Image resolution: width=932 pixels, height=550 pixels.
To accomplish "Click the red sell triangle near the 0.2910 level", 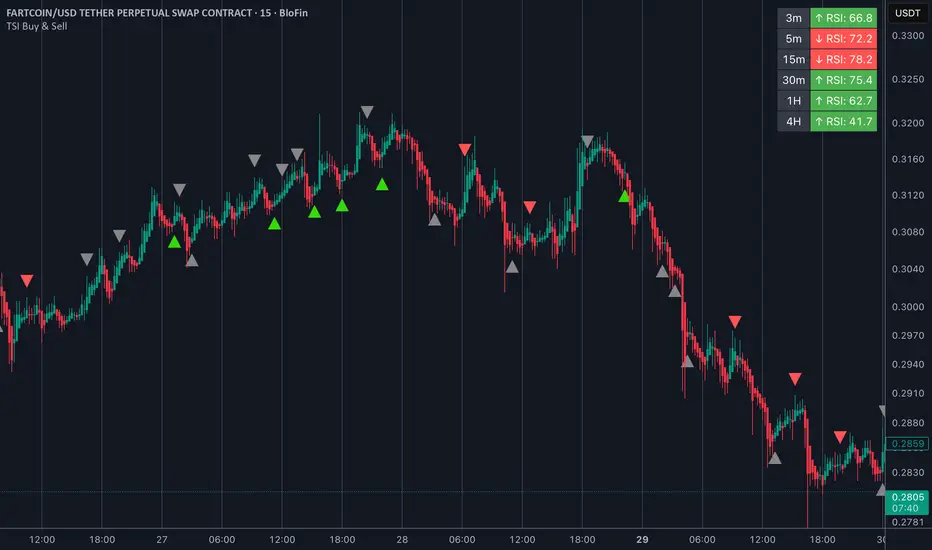I will pyautogui.click(x=795, y=379).
